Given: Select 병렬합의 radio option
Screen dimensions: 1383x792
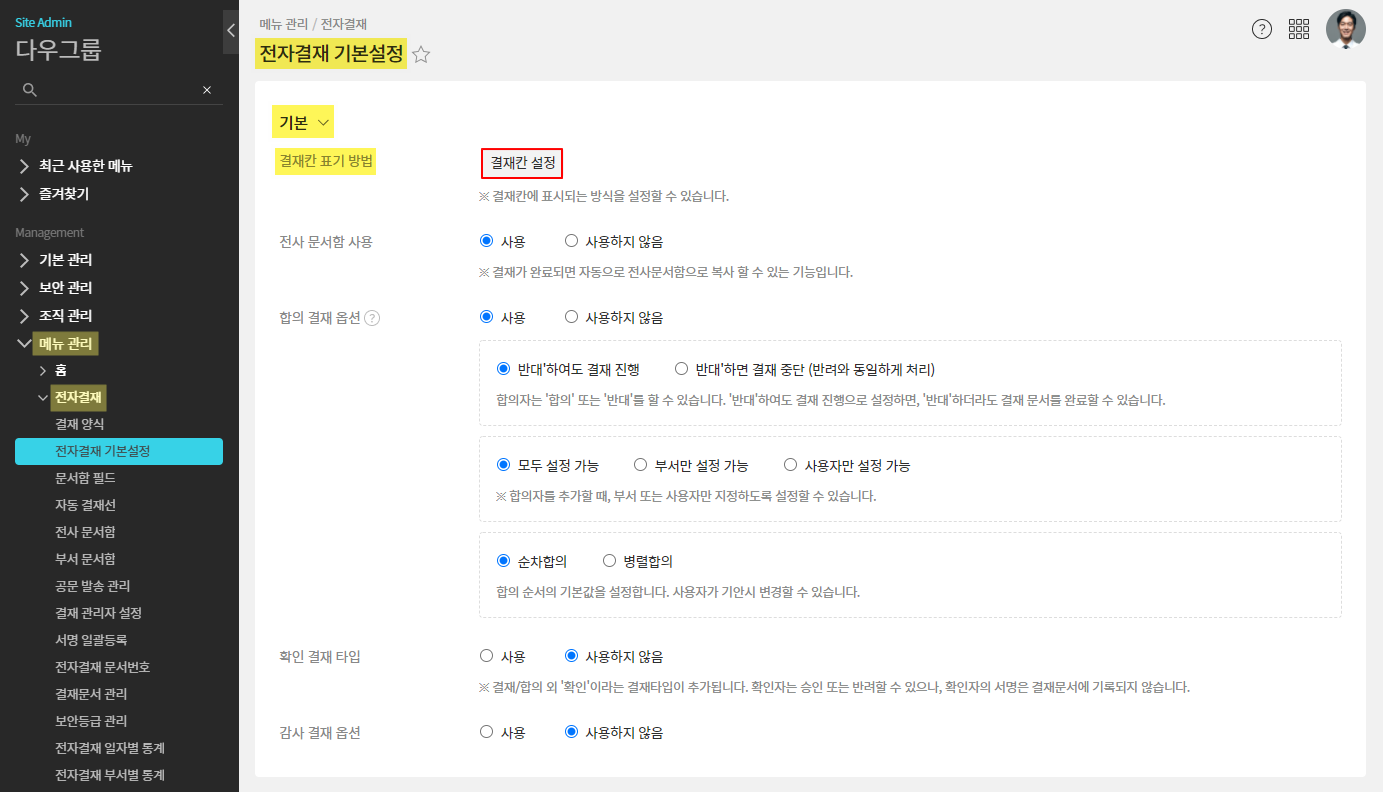Looking at the screenshot, I should pyautogui.click(x=609, y=561).
